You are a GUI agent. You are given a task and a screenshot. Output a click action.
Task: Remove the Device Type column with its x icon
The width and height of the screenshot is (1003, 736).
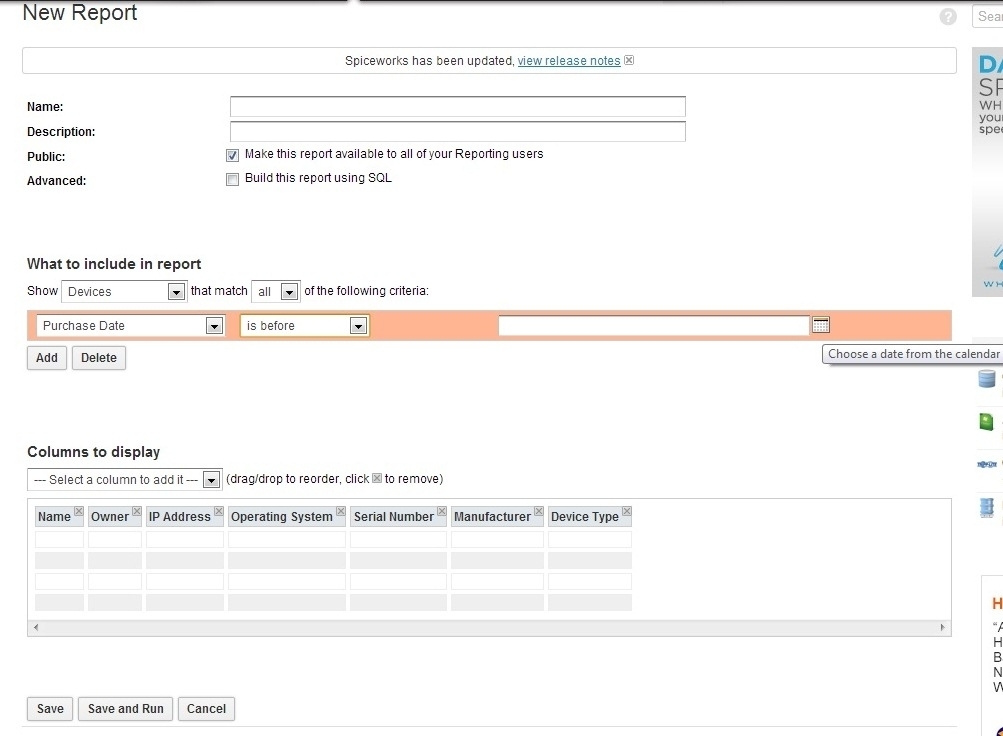pos(626,510)
